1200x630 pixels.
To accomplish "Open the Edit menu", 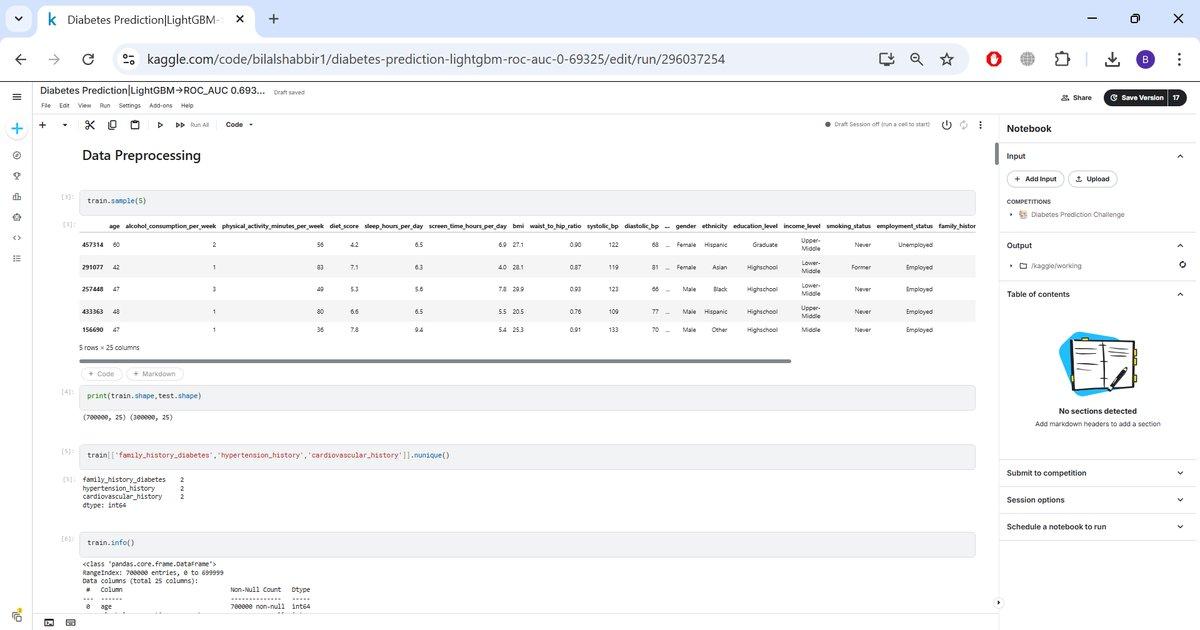I will pos(64,105).
